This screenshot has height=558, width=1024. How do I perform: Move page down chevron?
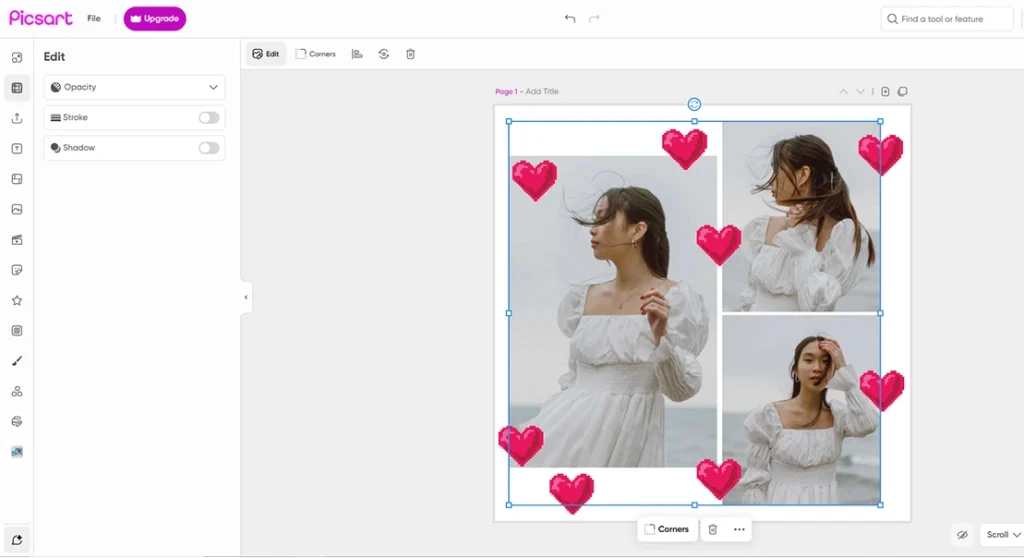click(x=860, y=92)
